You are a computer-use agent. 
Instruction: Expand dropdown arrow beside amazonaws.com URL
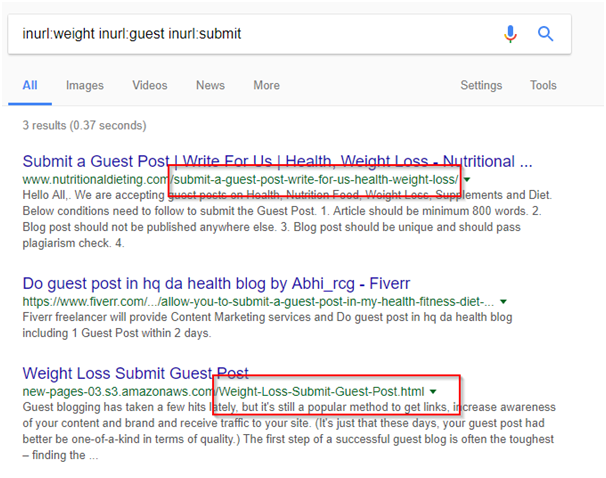[x=433, y=392]
